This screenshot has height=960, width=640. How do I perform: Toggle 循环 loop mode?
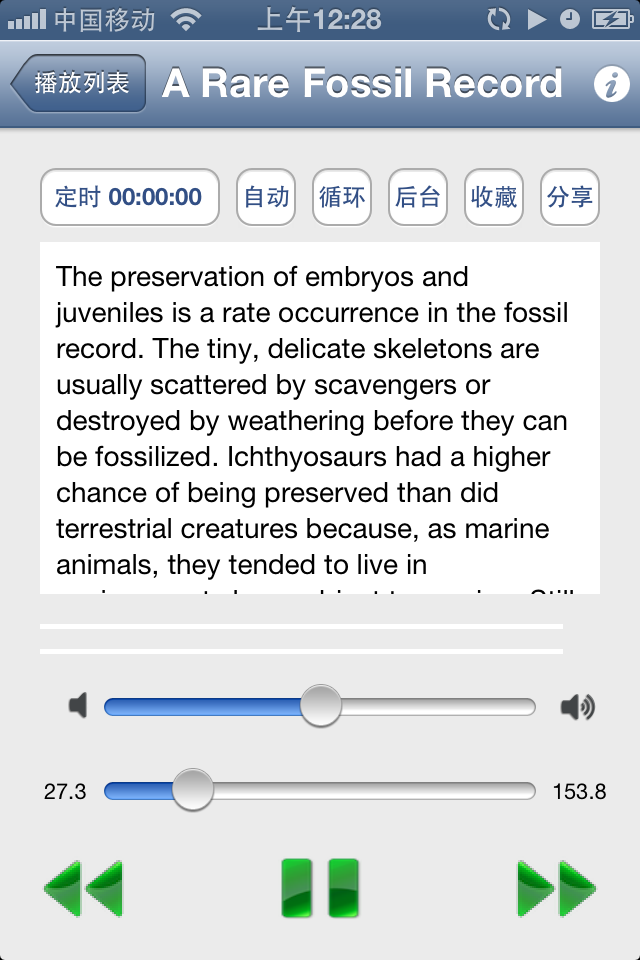(342, 197)
